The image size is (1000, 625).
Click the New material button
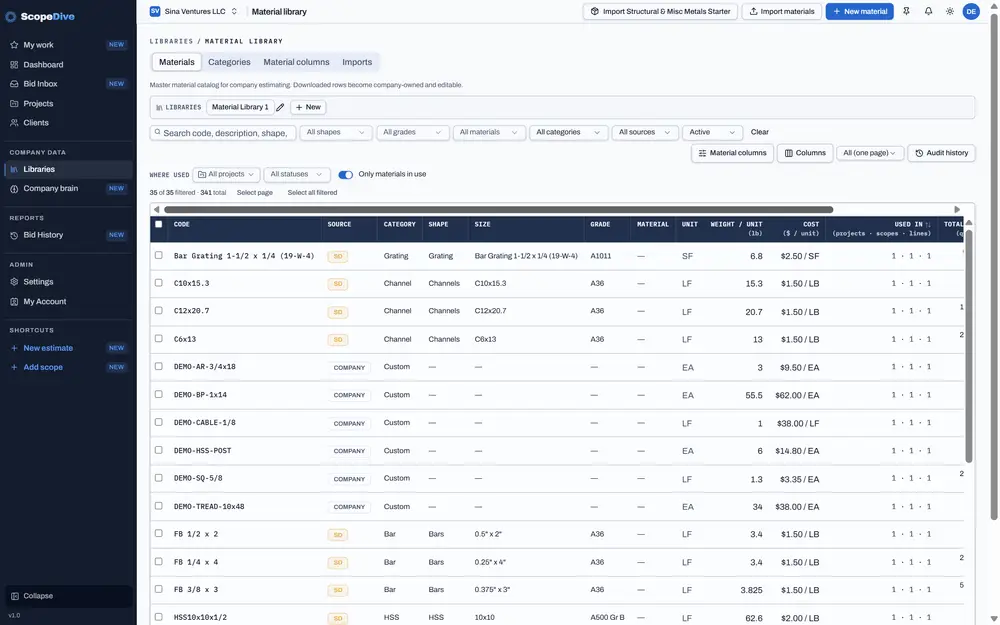(859, 11)
